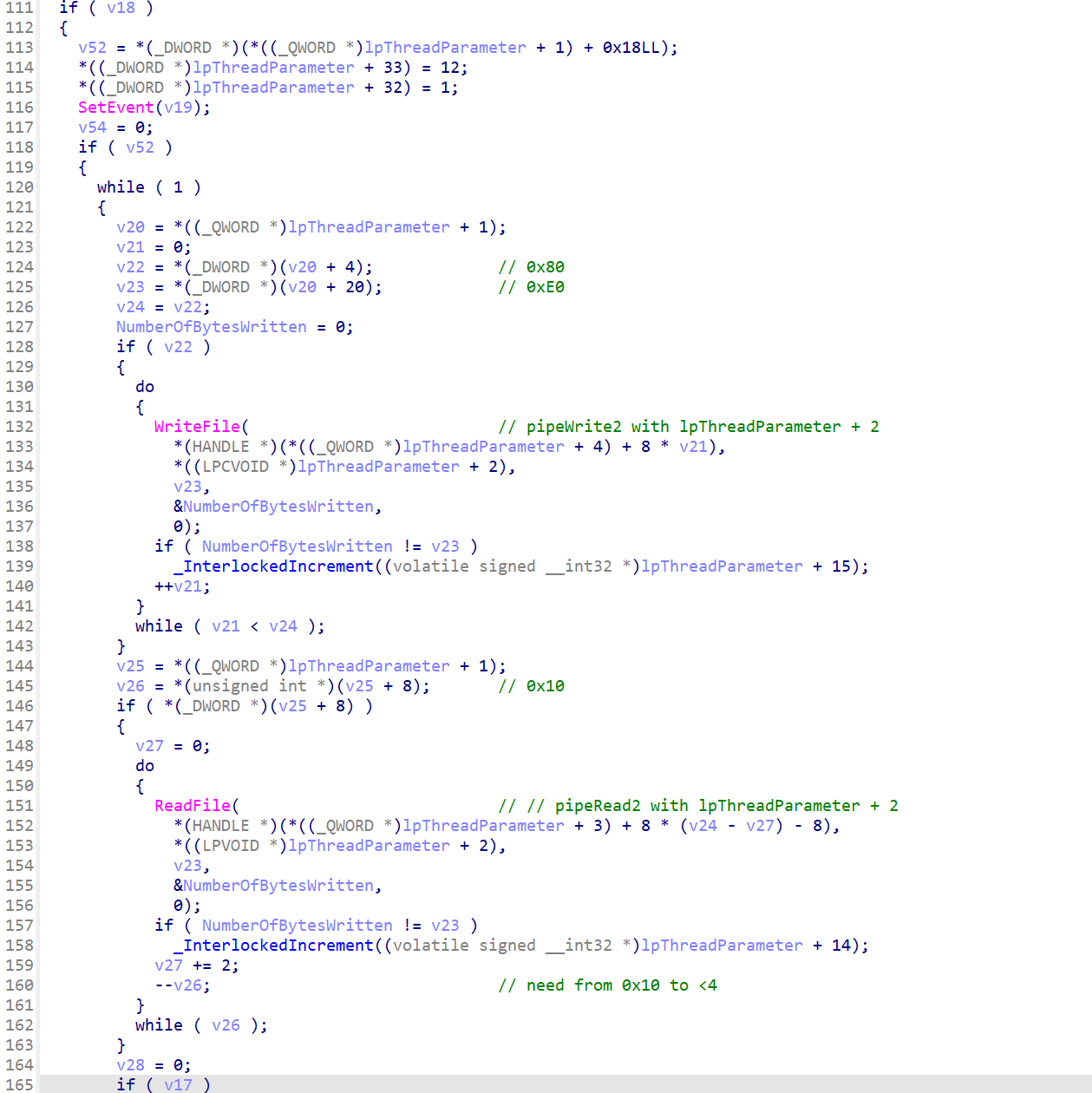Click the ReadFile function name
The image size is (1092, 1093).
pos(193,806)
